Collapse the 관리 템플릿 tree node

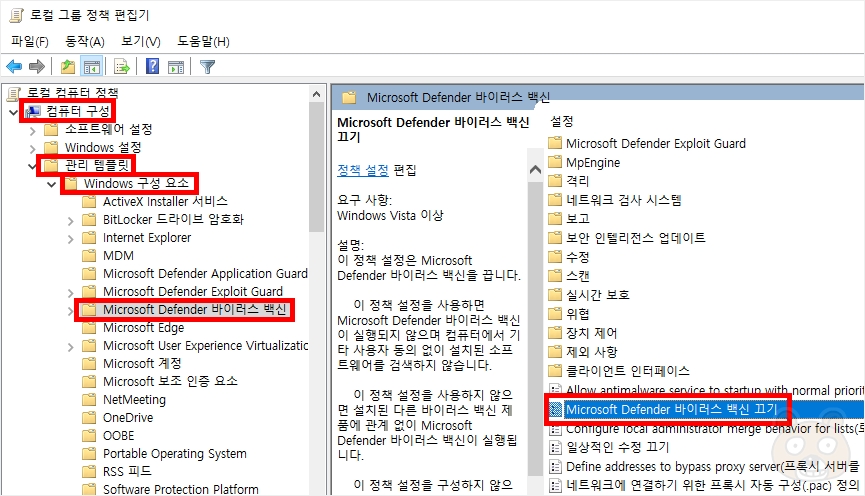tap(33, 166)
